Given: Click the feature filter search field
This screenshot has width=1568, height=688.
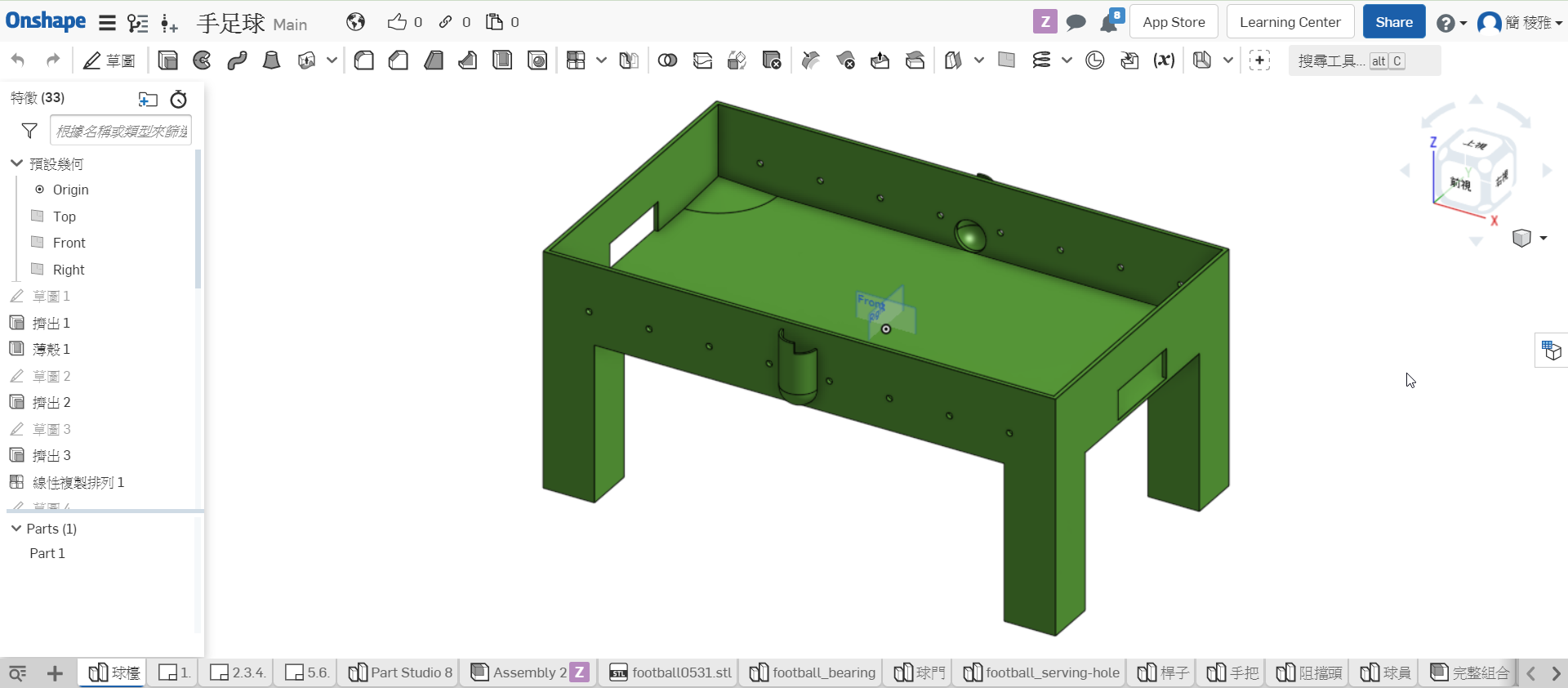Looking at the screenshot, I should (121, 131).
